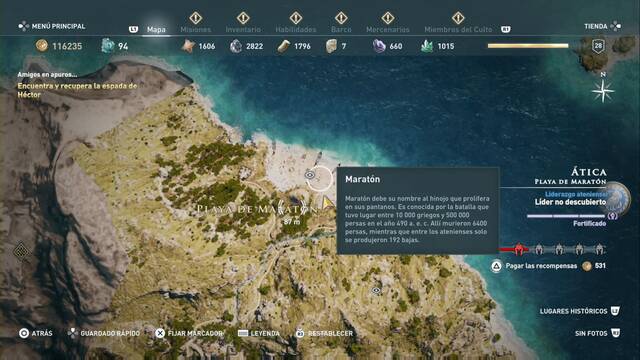The width and height of the screenshot is (640, 360).
Task: Click the Ática region name
Action: (x=589, y=171)
